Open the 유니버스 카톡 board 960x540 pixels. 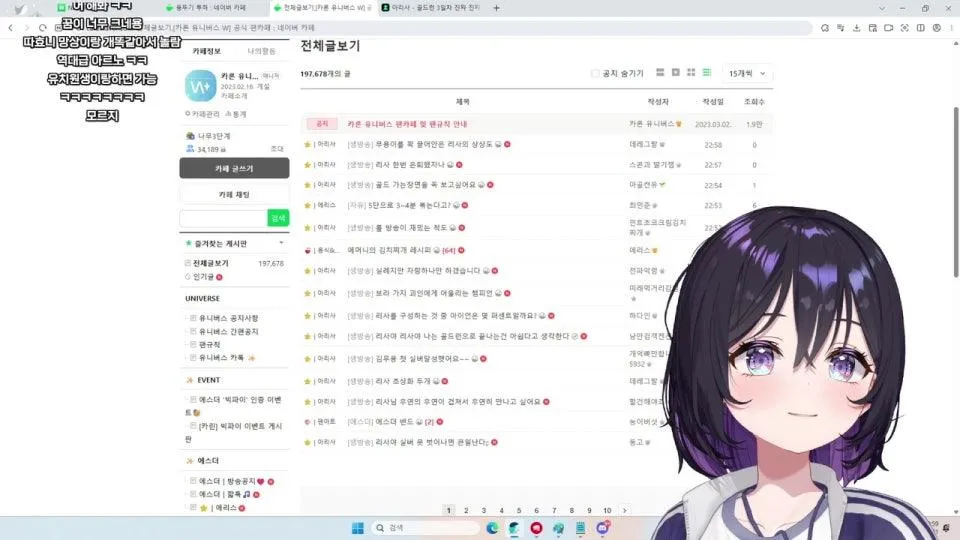click(x=221, y=358)
